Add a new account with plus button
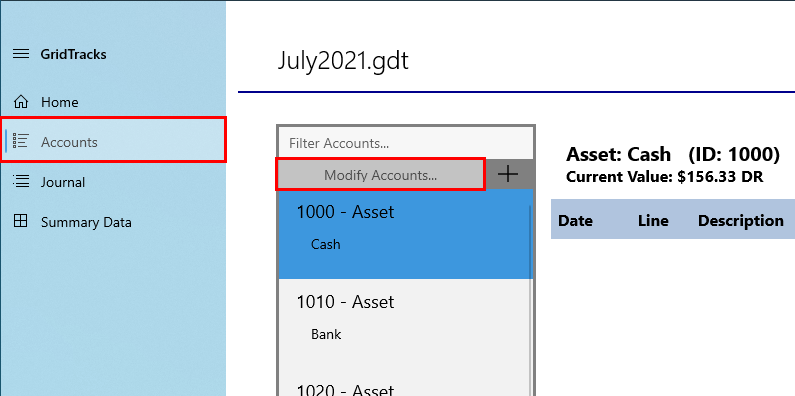This screenshot has height=396, width=795. [x=508, y=174]
